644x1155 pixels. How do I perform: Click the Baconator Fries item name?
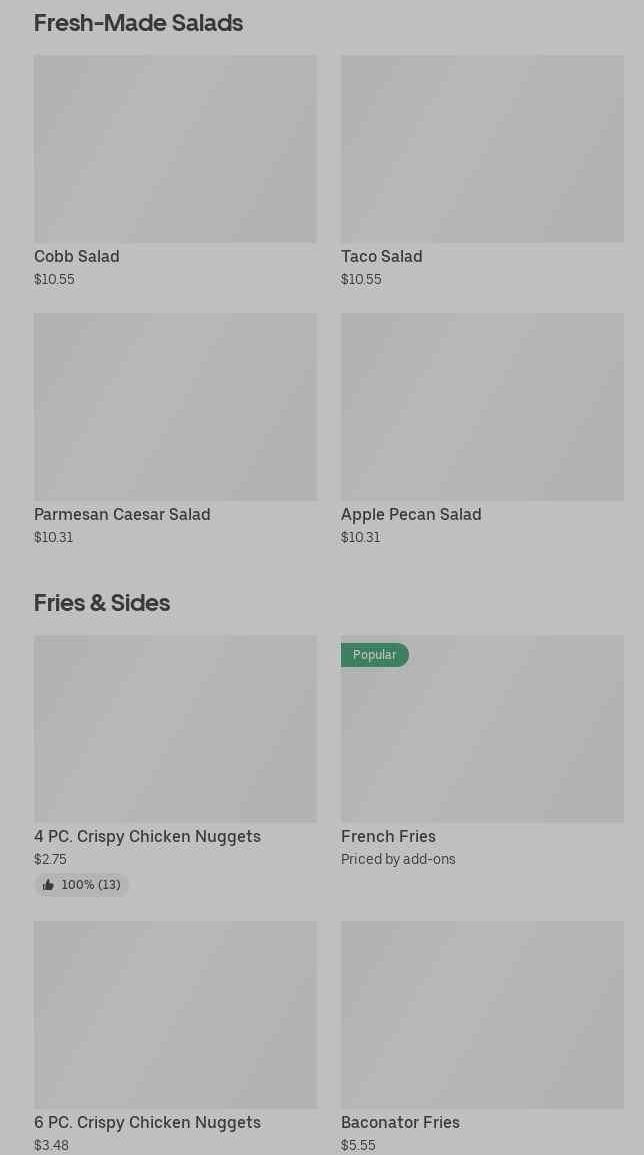400,1122
